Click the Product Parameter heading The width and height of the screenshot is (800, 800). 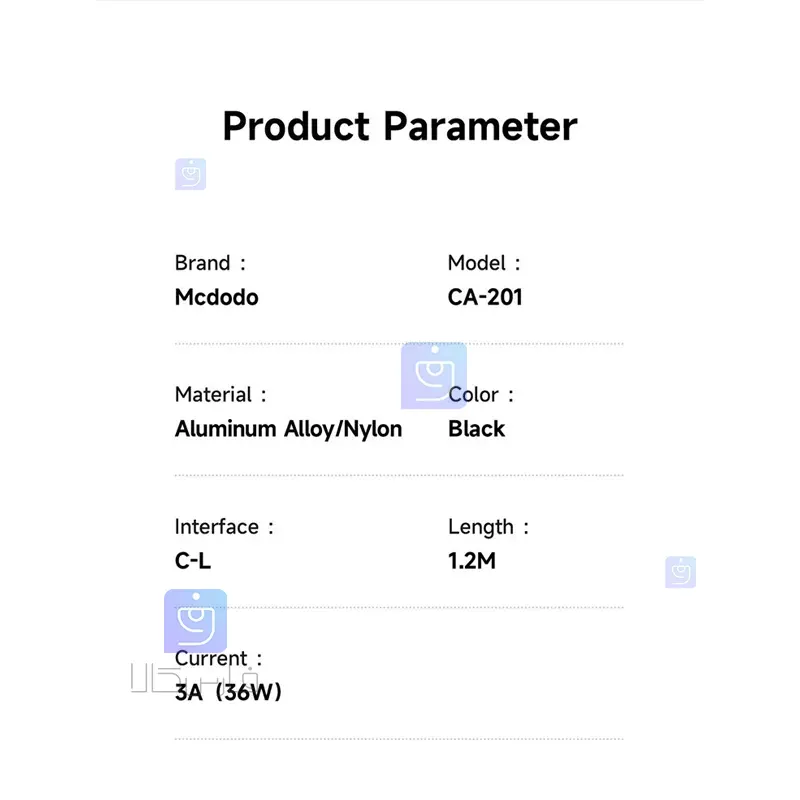(x=400, y=127)
